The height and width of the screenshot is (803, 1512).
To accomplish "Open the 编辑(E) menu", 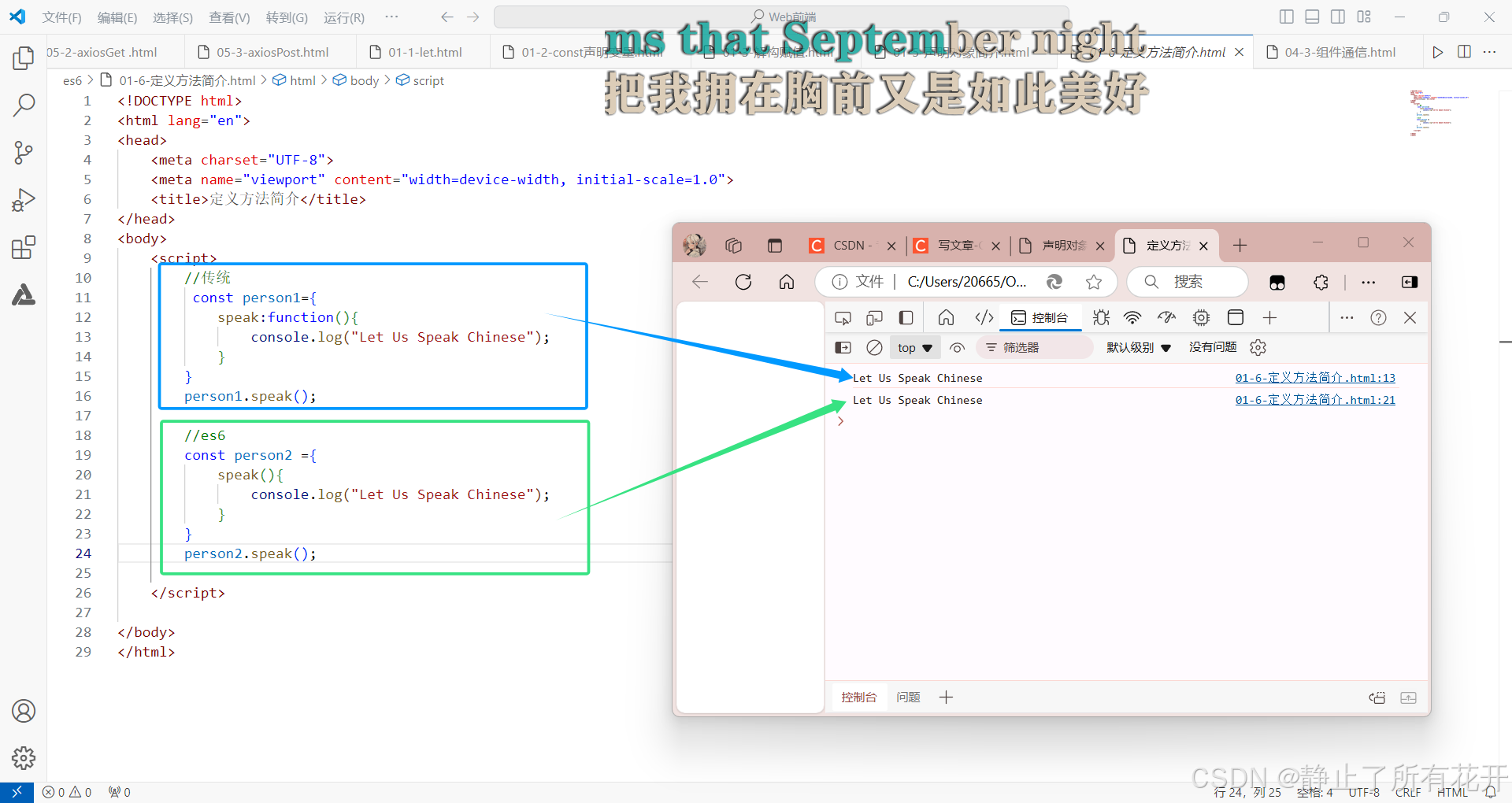I will click(x=117, y=17).
